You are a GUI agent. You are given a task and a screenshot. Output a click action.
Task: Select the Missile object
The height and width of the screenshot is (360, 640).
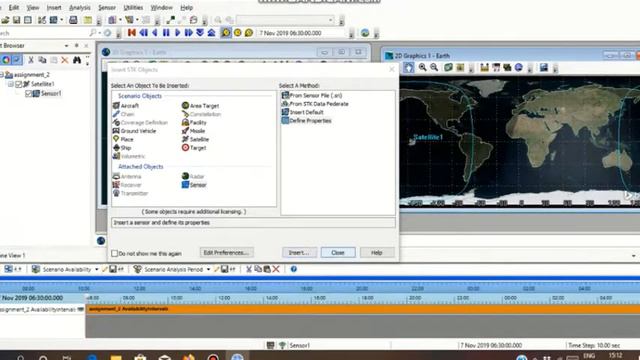(193, 131)
